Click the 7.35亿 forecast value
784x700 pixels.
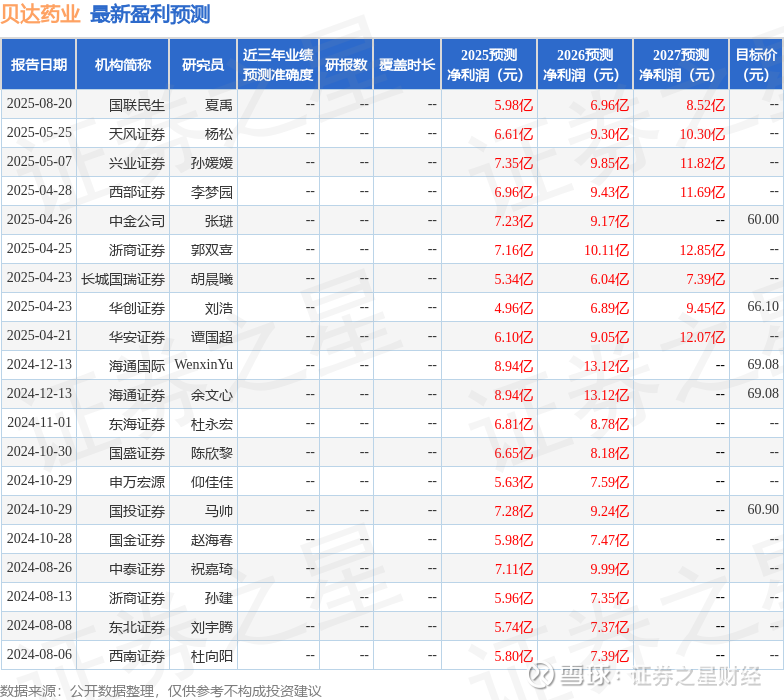pos(514,163)
